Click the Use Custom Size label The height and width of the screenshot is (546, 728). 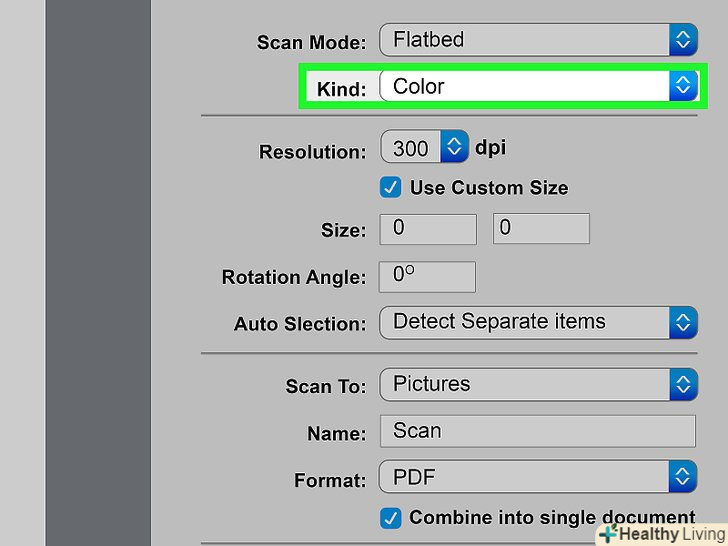[x=489, y=187]
